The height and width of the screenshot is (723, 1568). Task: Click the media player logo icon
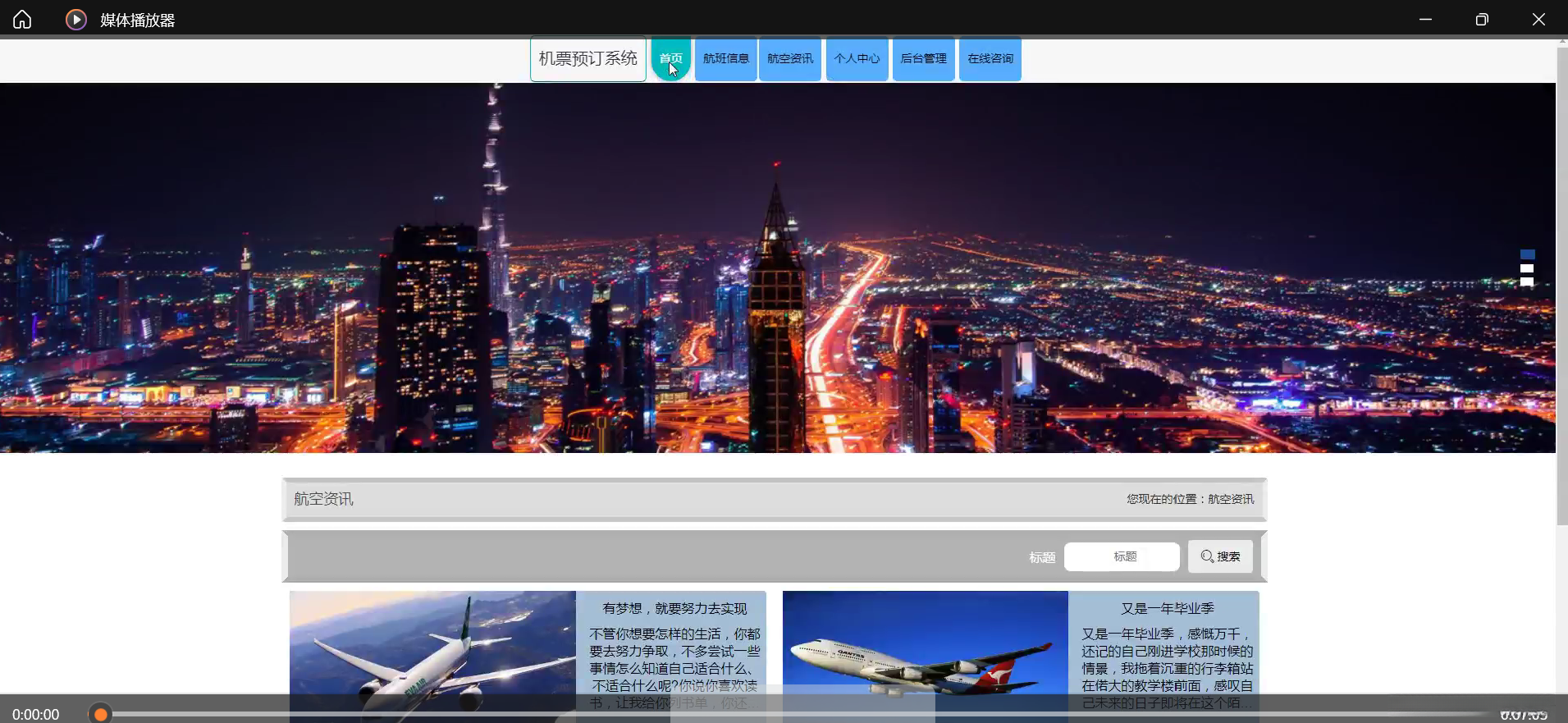(76, 19)
